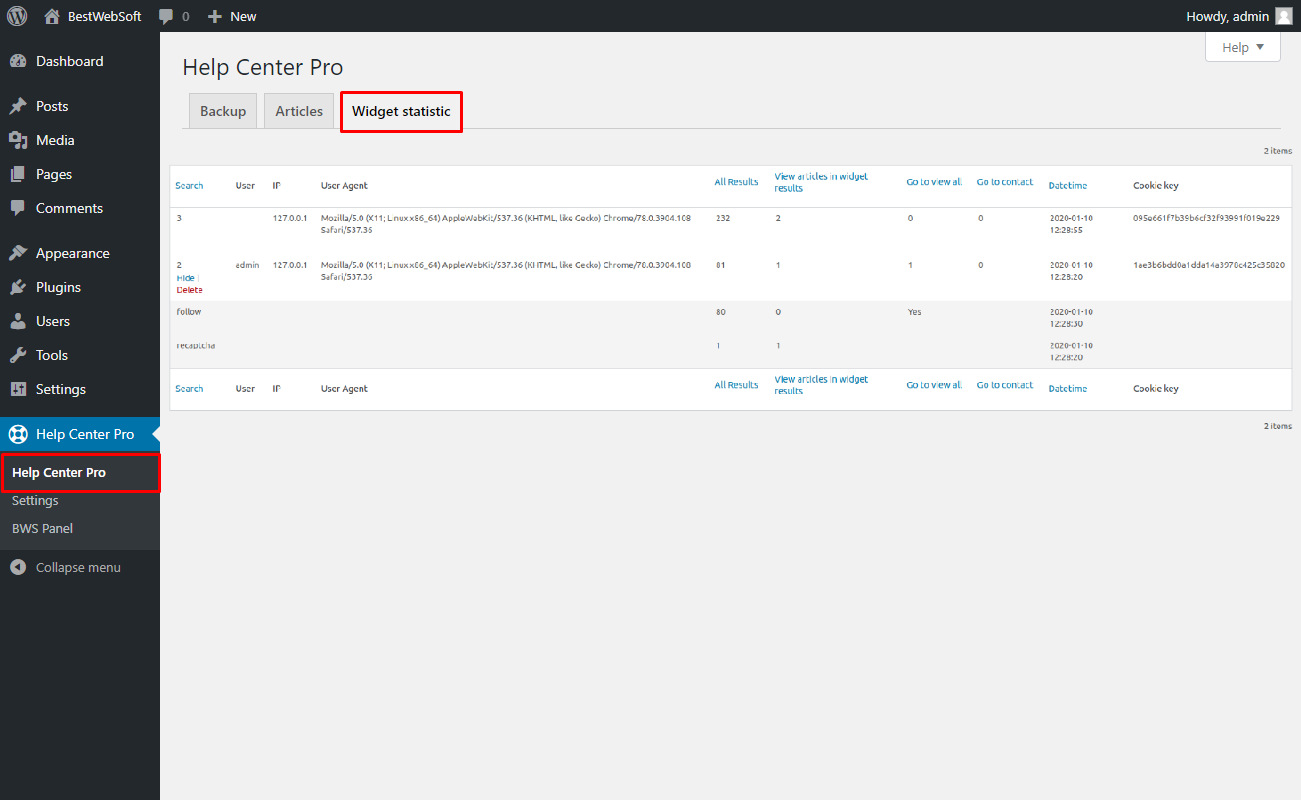Select the Widget statistic tab

(401, 111)
